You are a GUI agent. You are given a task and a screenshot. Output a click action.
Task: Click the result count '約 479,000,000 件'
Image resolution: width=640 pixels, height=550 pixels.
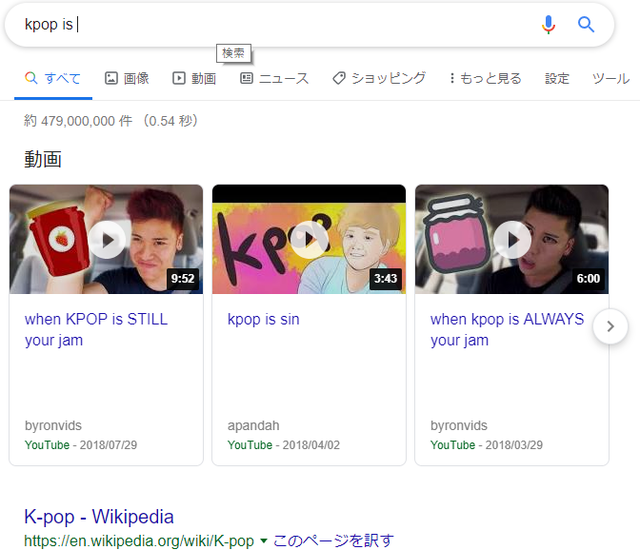click(x=78, y=121)
